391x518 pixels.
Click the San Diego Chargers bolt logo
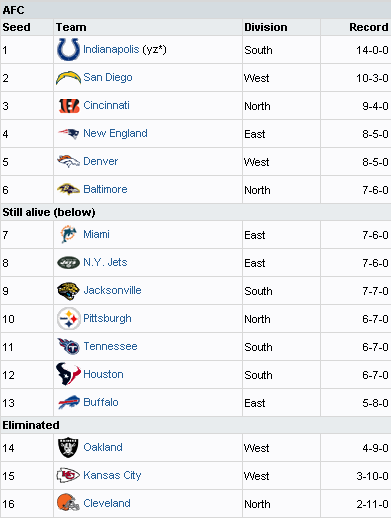tap(68, 78)
